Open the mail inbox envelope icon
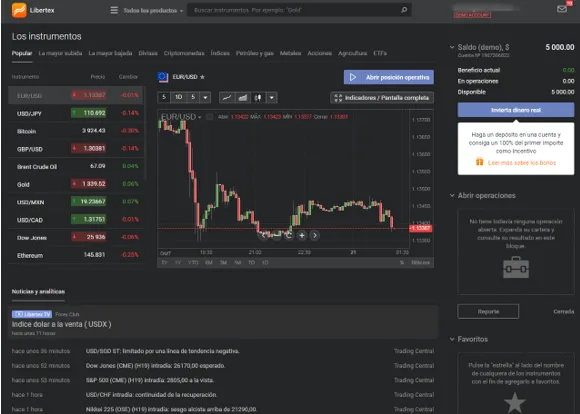 (562, 9)
